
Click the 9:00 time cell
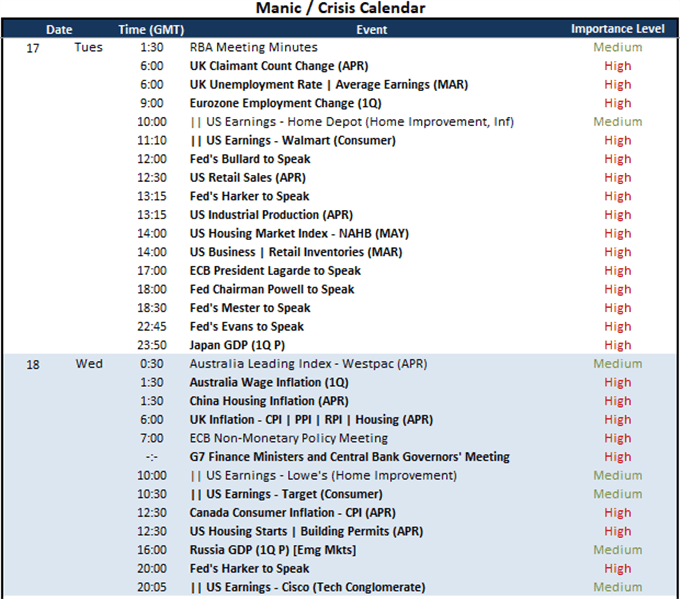pyautogui.click(x=152, y=103)
